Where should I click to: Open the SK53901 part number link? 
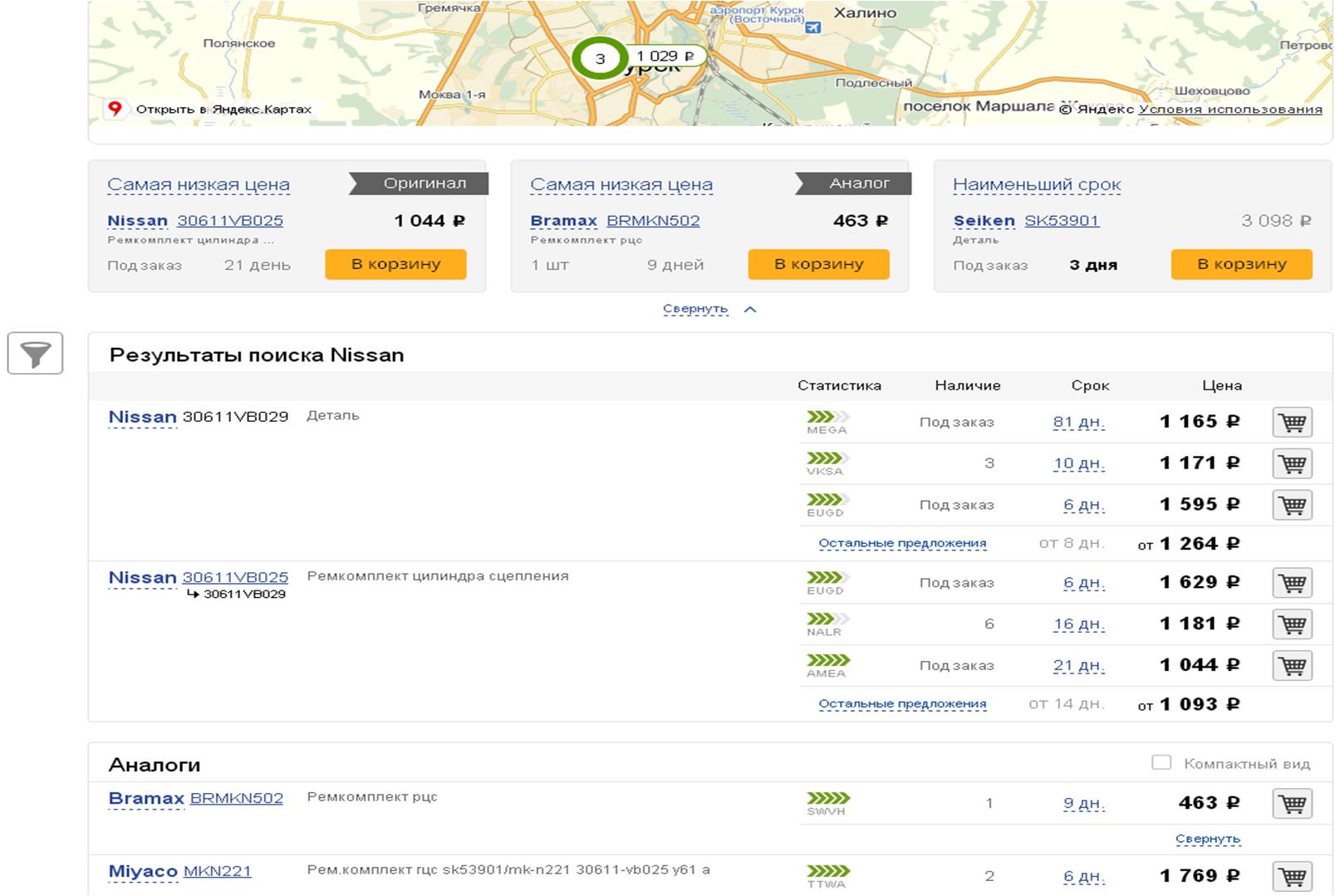click(1062, 221)
